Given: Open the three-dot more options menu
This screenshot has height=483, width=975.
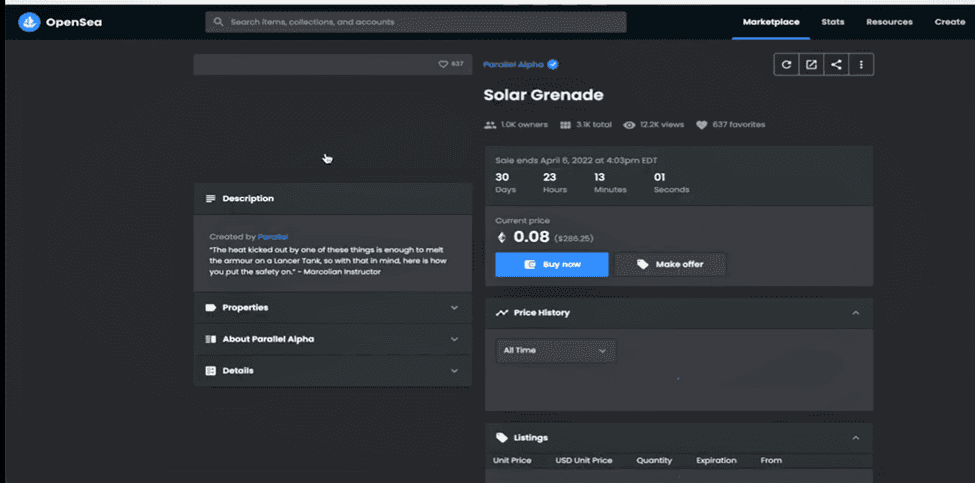Looking at the screenshot, I should [x=861, y=64].
